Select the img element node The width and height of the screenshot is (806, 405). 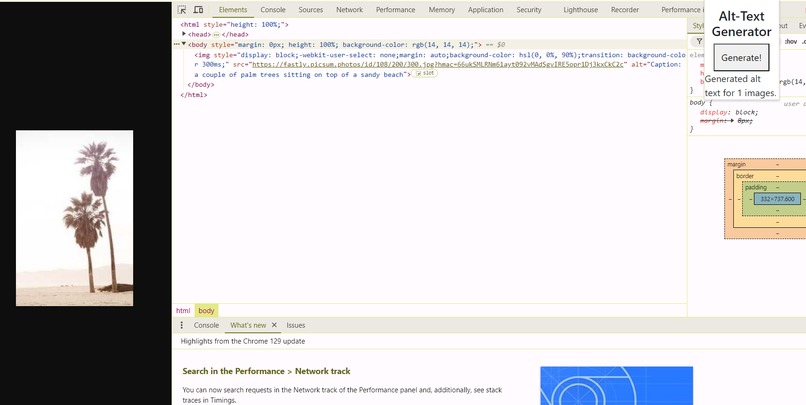coord(440,64)
